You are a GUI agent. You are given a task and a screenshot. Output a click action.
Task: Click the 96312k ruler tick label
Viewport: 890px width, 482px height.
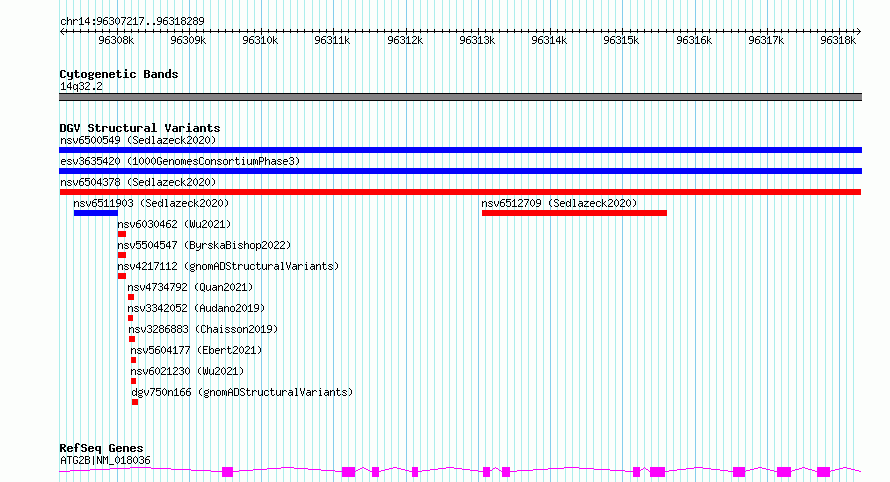[405, 40]
